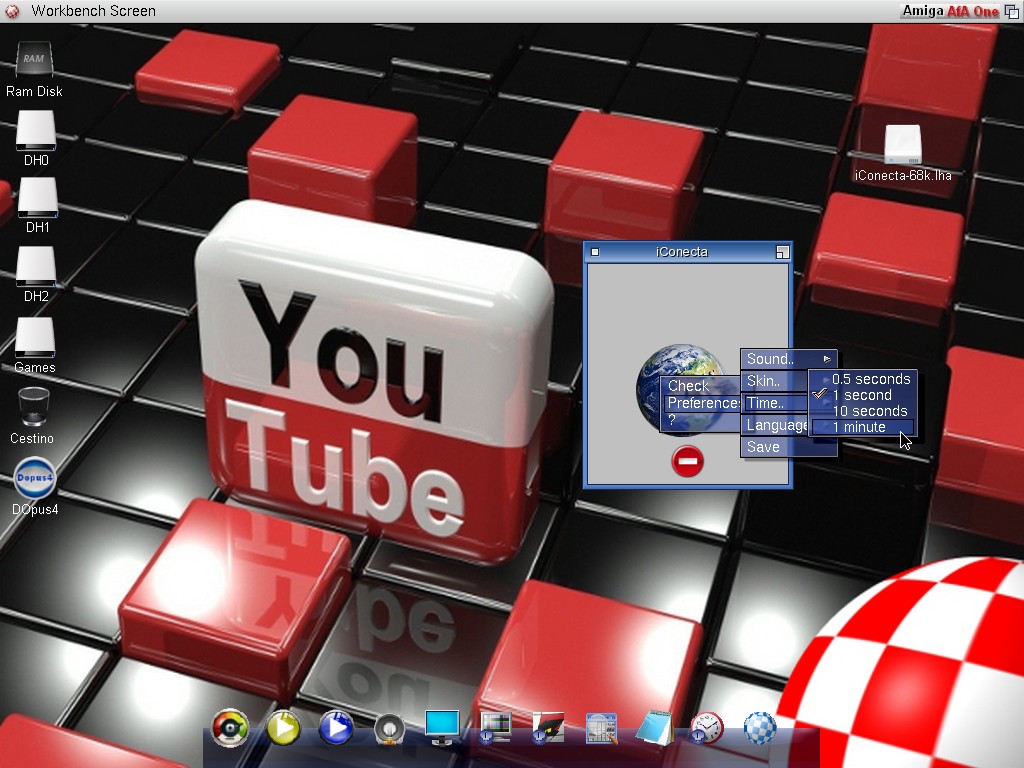Click the Check menu entry

click(x=688, y=386)
